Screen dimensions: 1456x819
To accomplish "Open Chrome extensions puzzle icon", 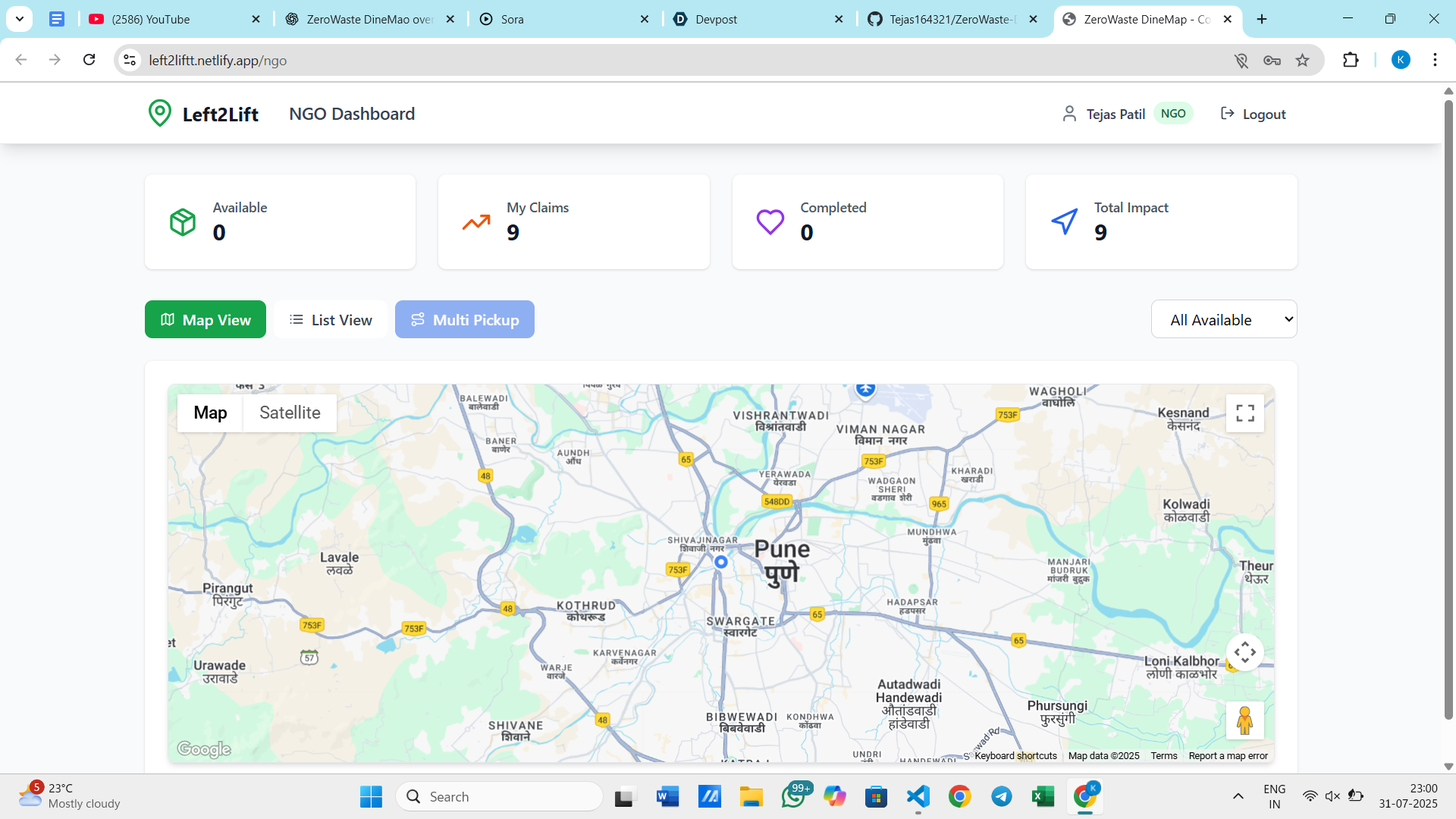I will point(1351,60).
